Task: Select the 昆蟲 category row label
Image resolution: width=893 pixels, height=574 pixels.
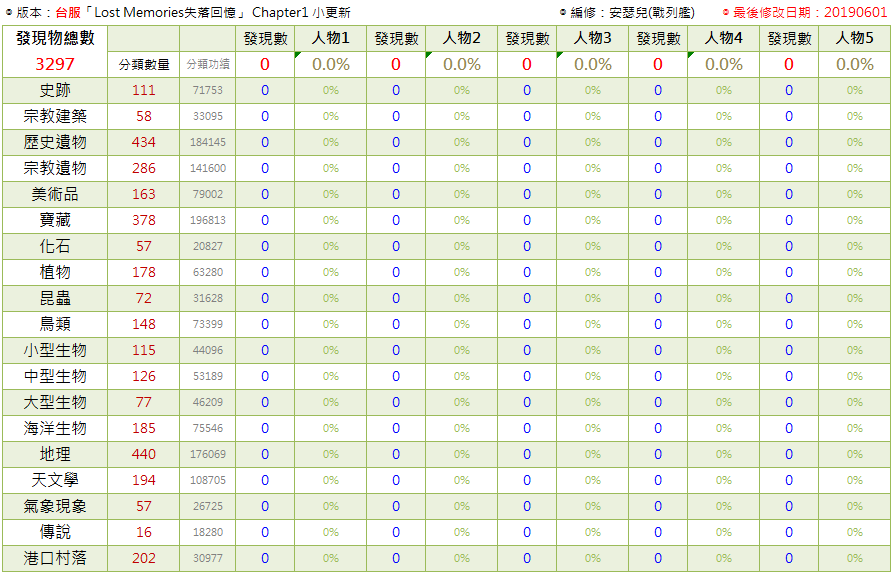Action: [55, 298]
